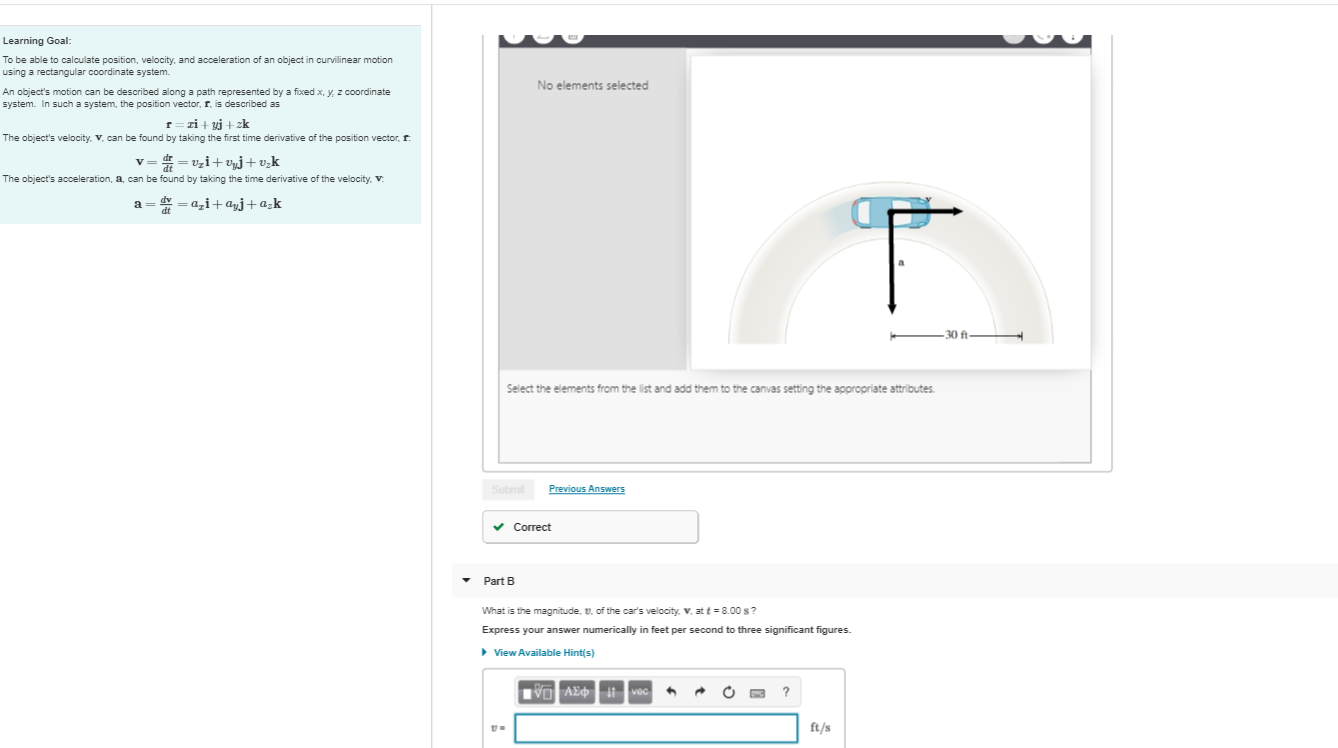This screenshot has width=1338, height=748.
Task: Insert a vector using the vec icon
Action: [638, 692]
